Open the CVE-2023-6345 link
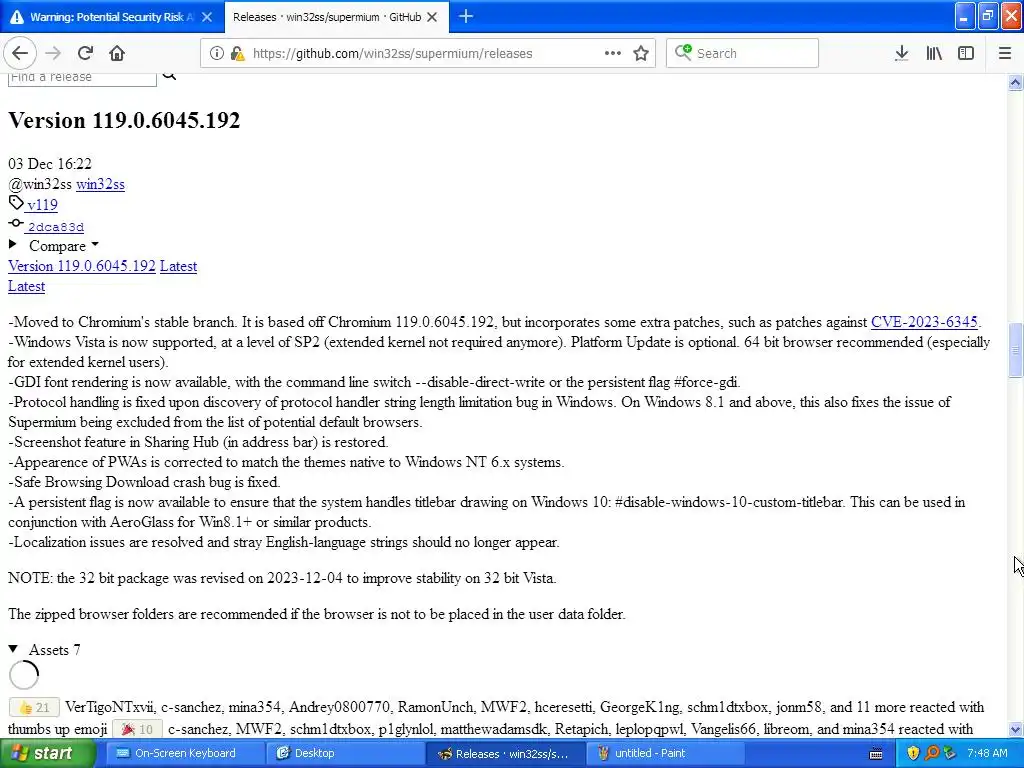The image size is (1024, 768). (x=924, y=322)
